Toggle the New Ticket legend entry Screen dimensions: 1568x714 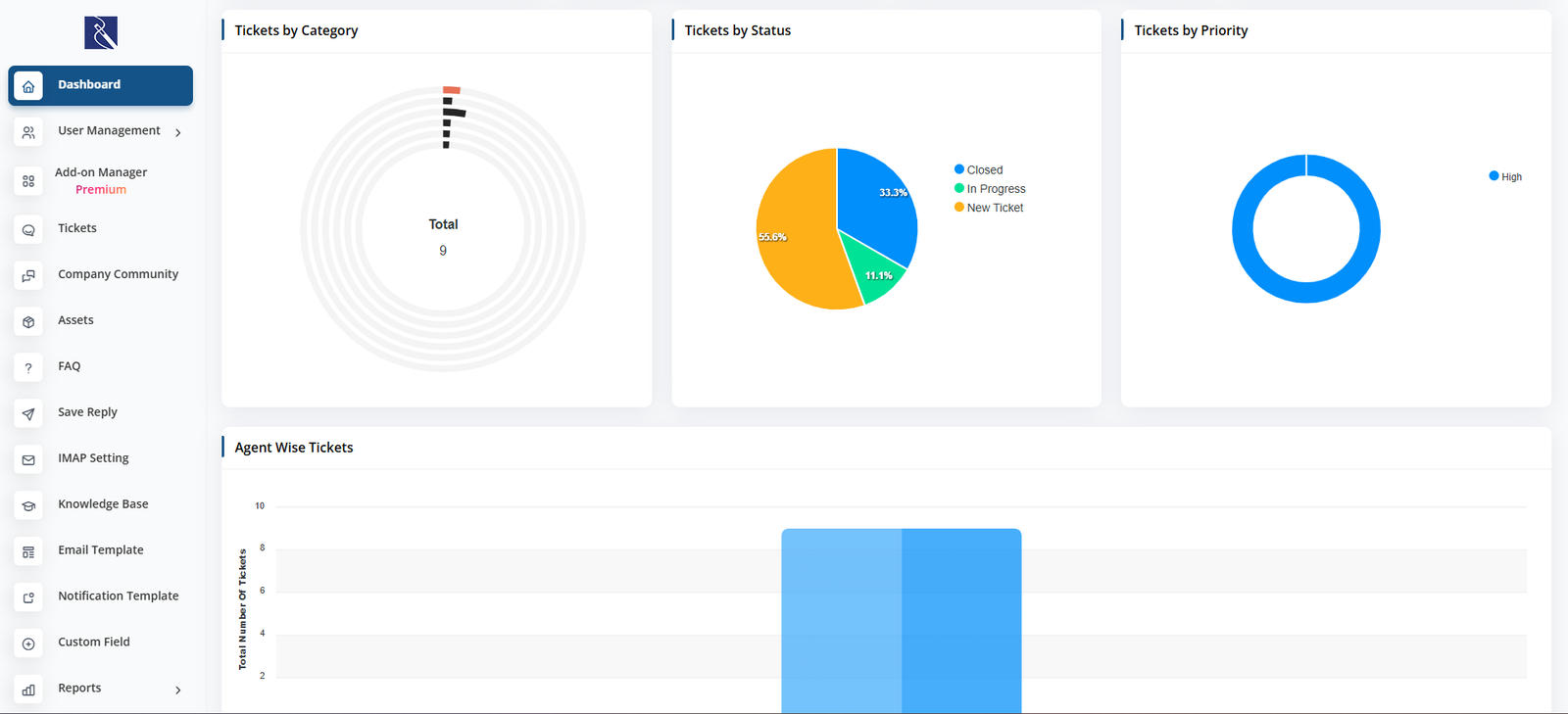click(x=989, y=208)
